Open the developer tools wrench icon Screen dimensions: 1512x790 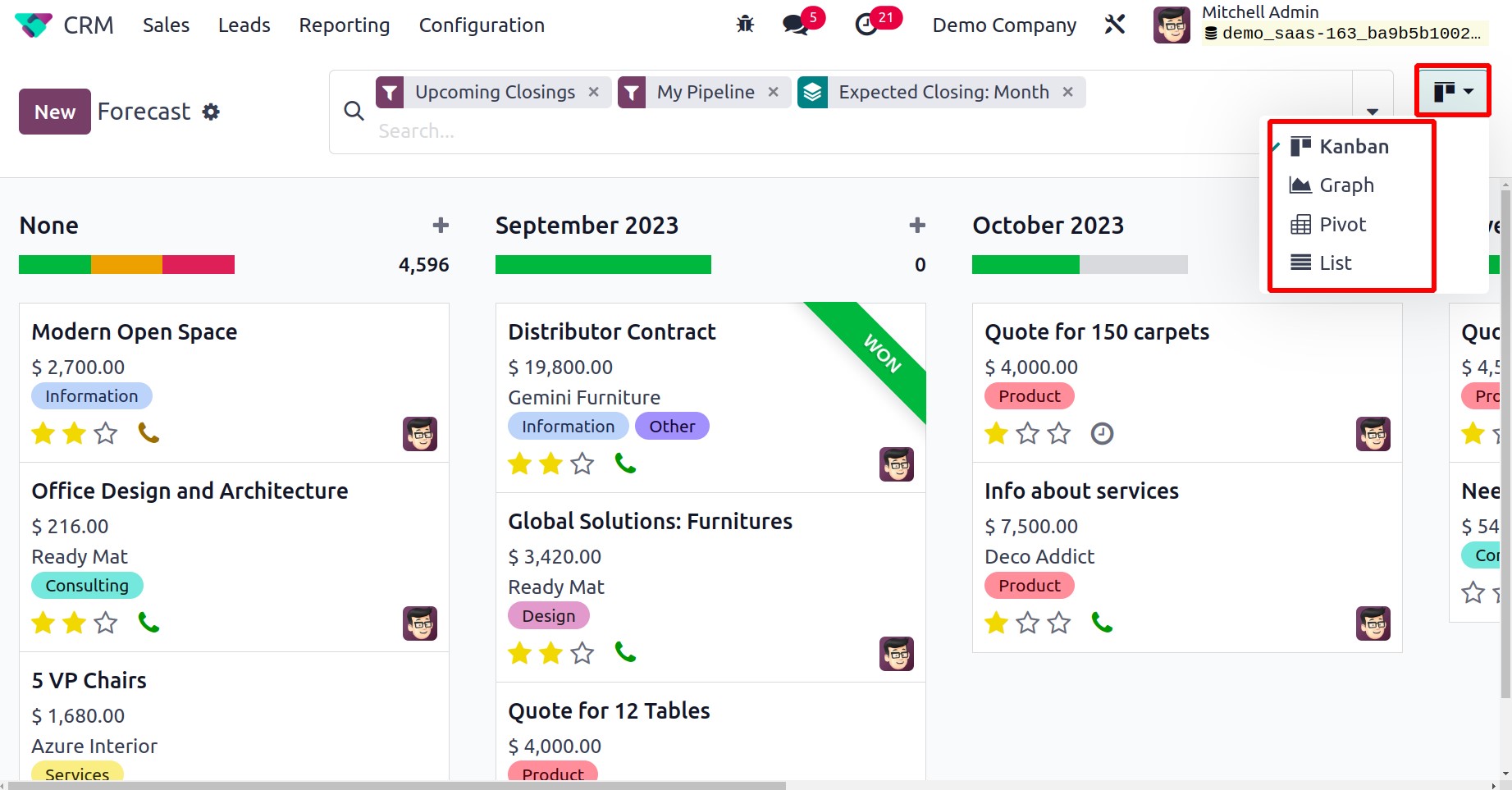coord(1115,25)
